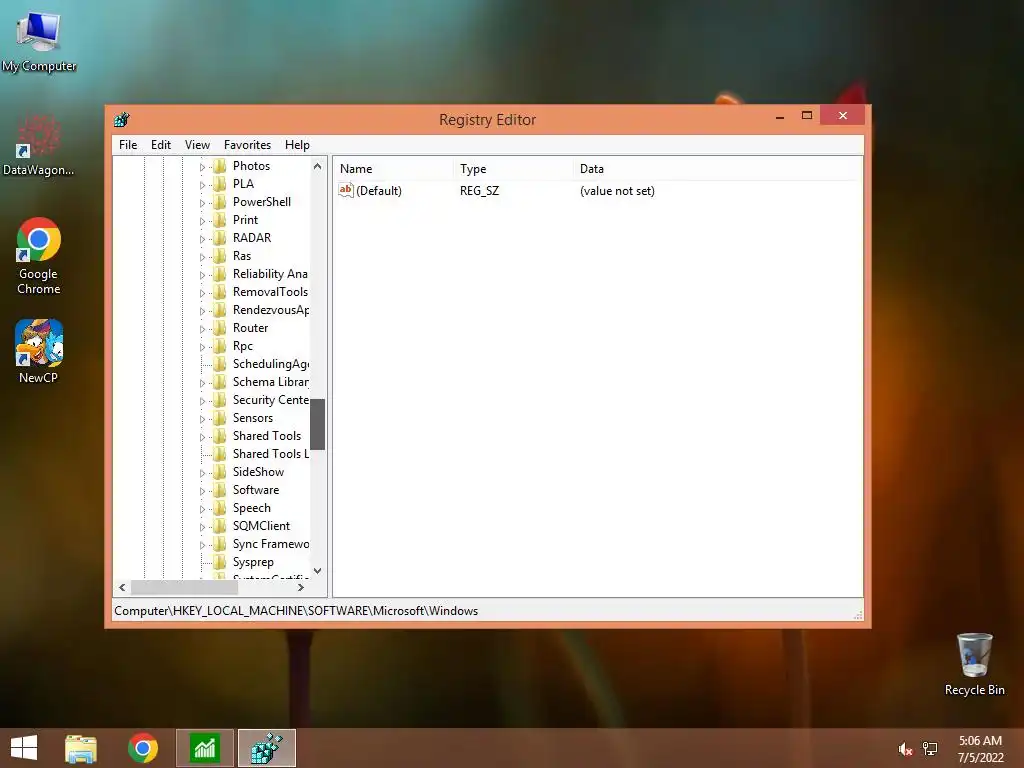Viewport: 1024px width, 768px height.
Task: Click the network tray icon
Action: coord(930,749)
